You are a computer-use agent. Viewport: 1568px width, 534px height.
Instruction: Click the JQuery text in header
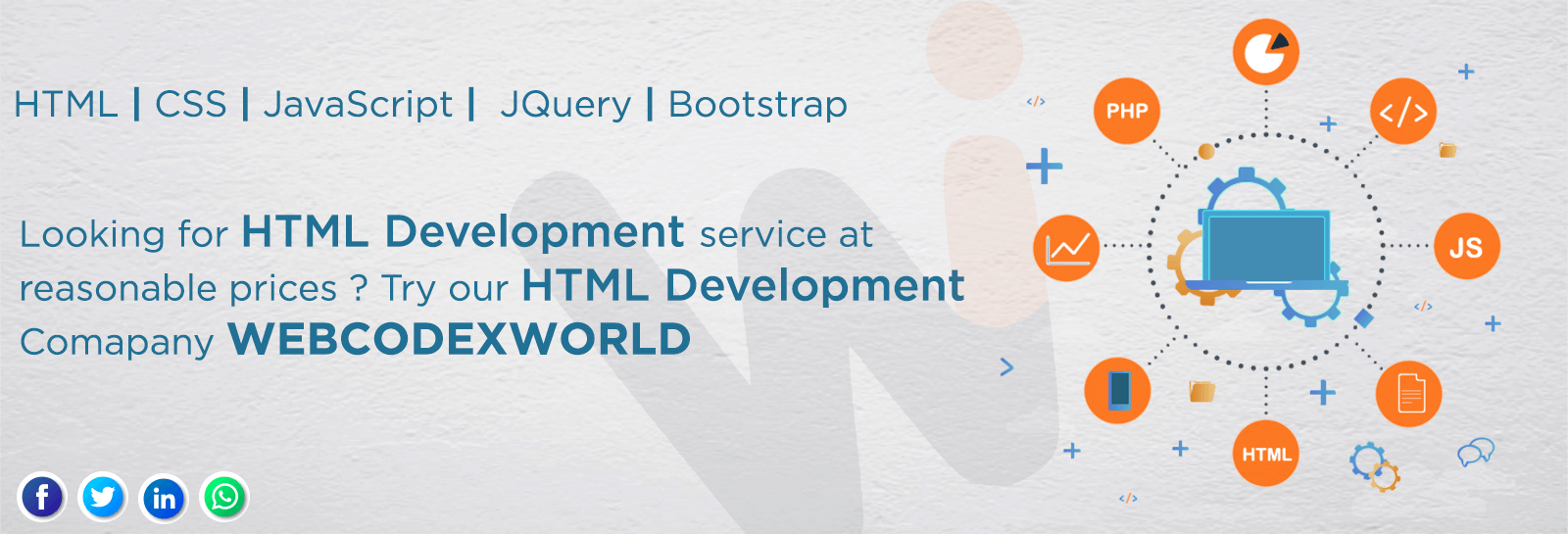(565, 105)
